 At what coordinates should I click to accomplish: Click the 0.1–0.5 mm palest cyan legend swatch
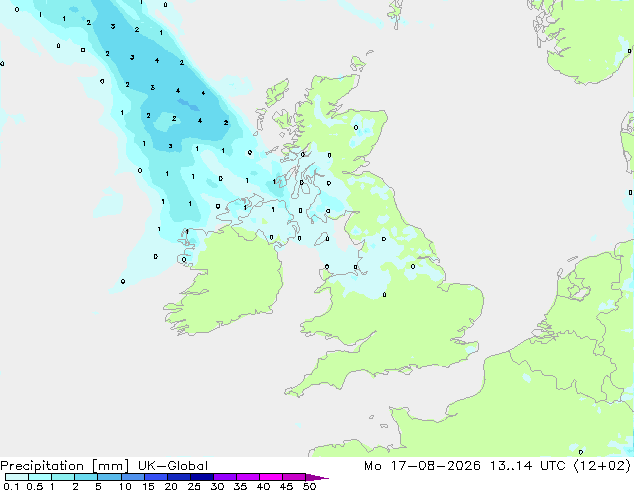click(17, 477)
